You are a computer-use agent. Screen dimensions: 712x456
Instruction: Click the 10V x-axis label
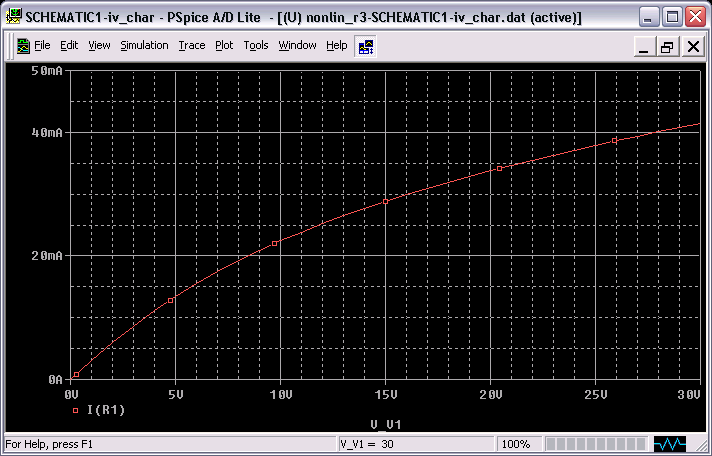pos(281,394)
